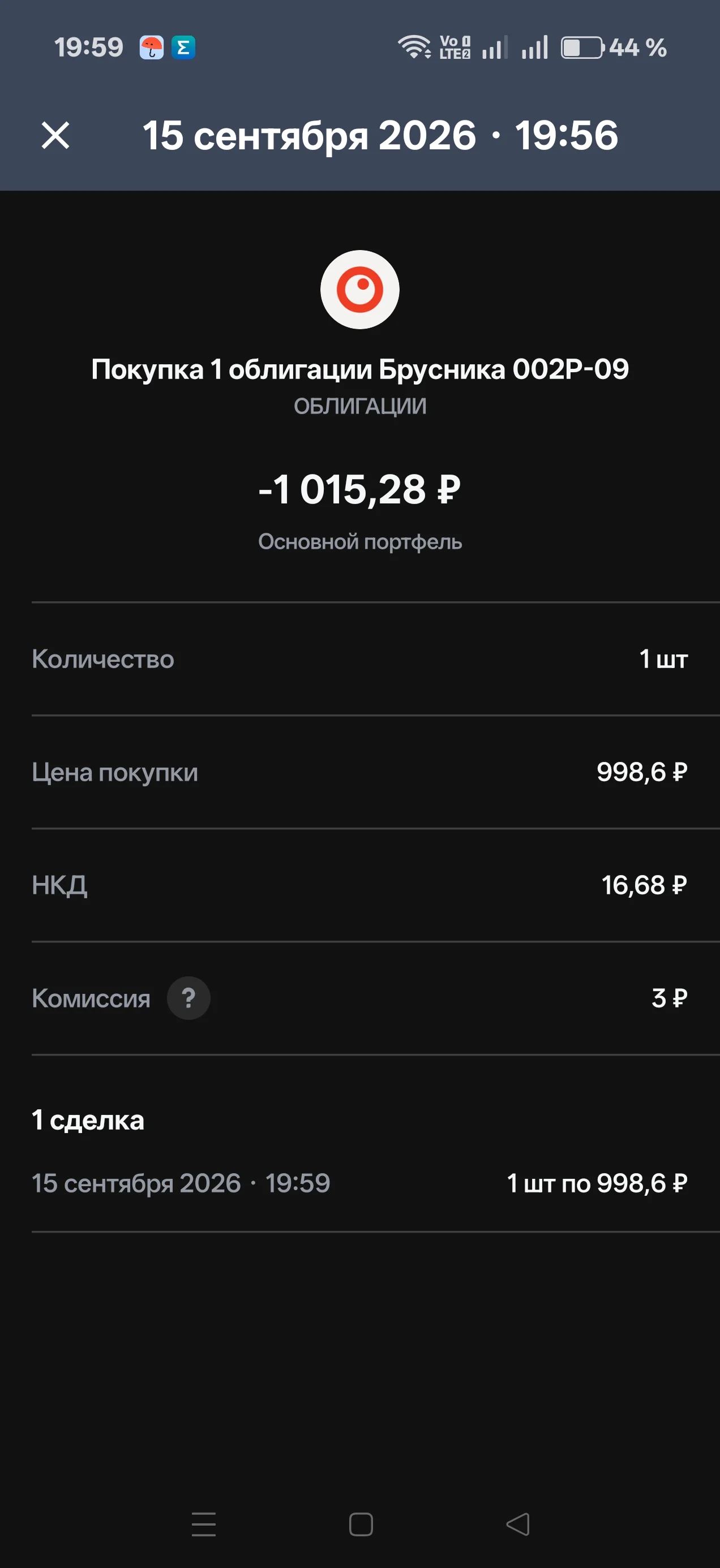Open the Комиссия help question mark
The image size is (720, 1568).
pos(189,998)
